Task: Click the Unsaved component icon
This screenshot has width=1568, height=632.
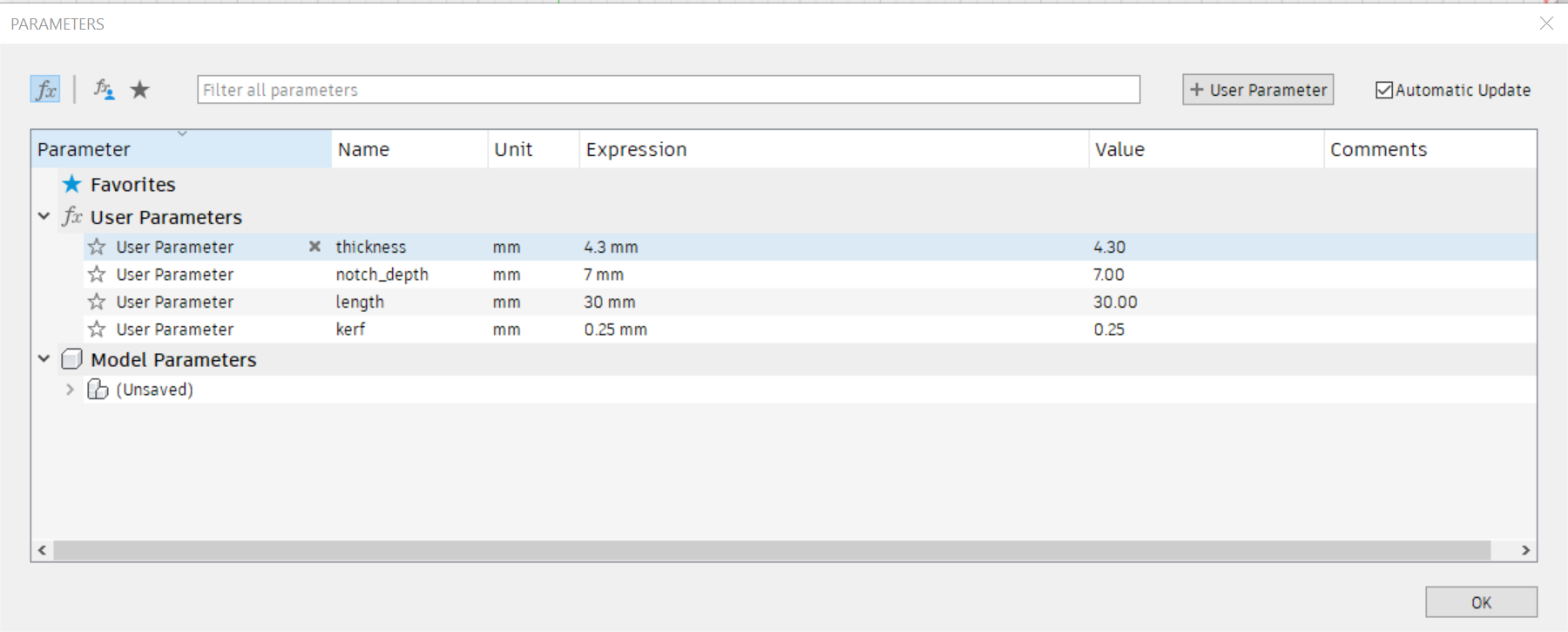Action: click(x=98, y=390)
